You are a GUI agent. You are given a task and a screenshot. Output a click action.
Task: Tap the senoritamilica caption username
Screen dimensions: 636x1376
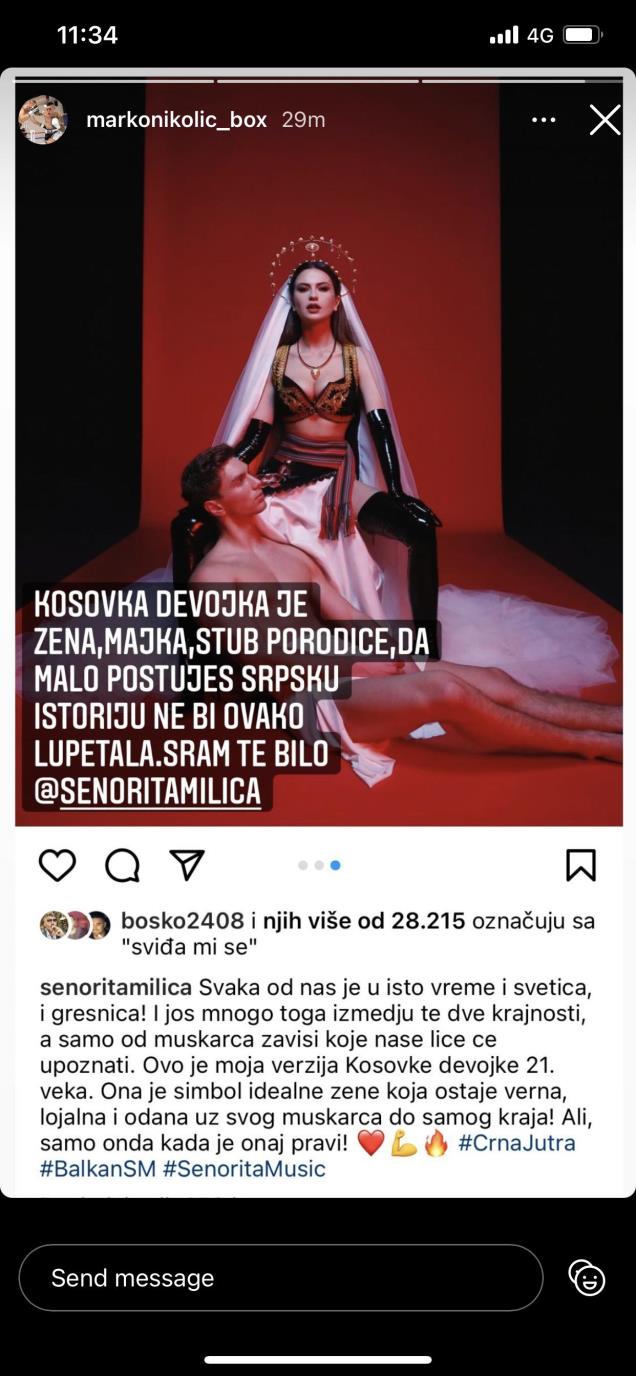click(x=116, y=987)
